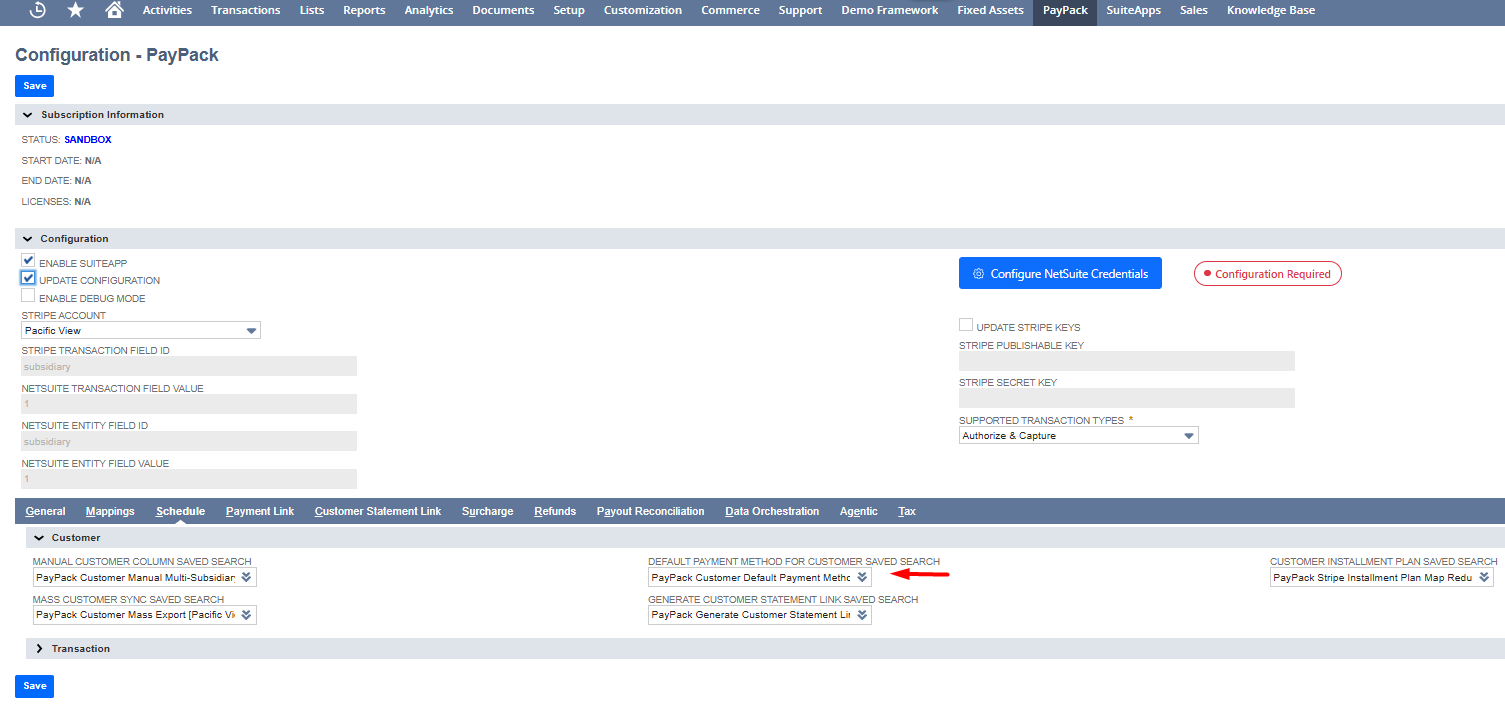1505x709 pixels.
Task: Collapse the Configuration section
Action: click(28, 239)
